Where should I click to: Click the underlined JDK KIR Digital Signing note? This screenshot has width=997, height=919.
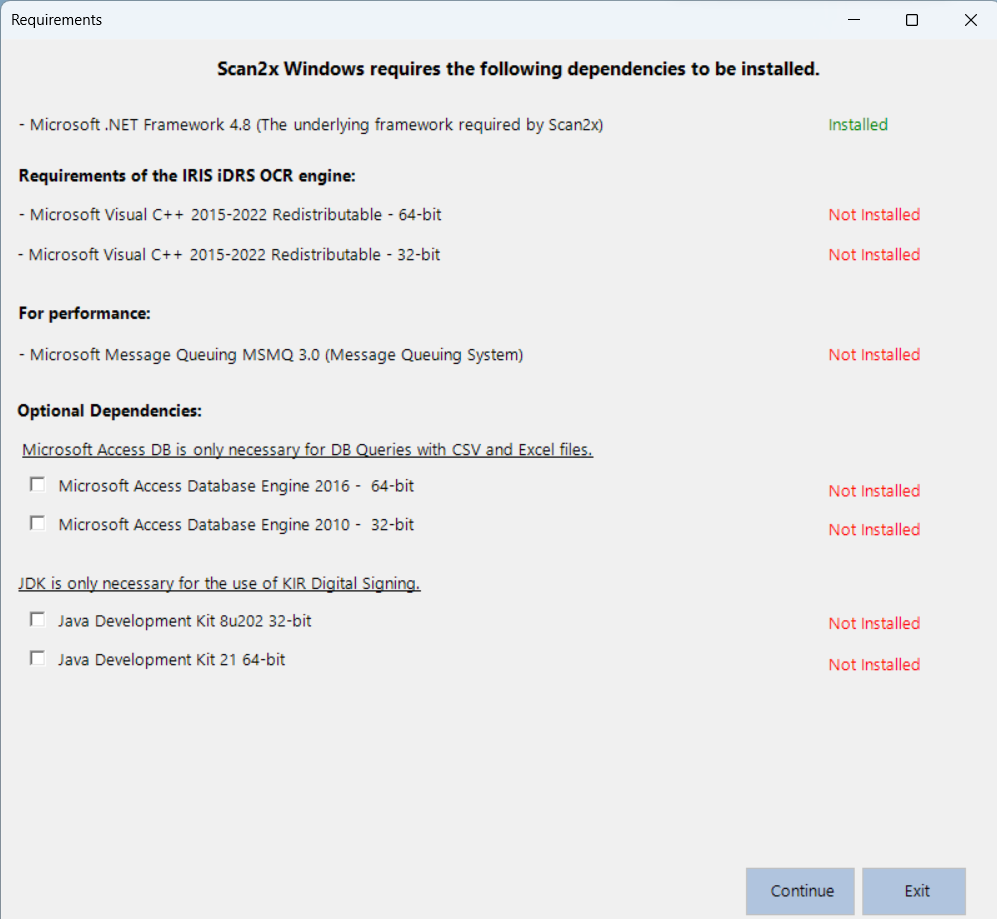click(219, 584)
